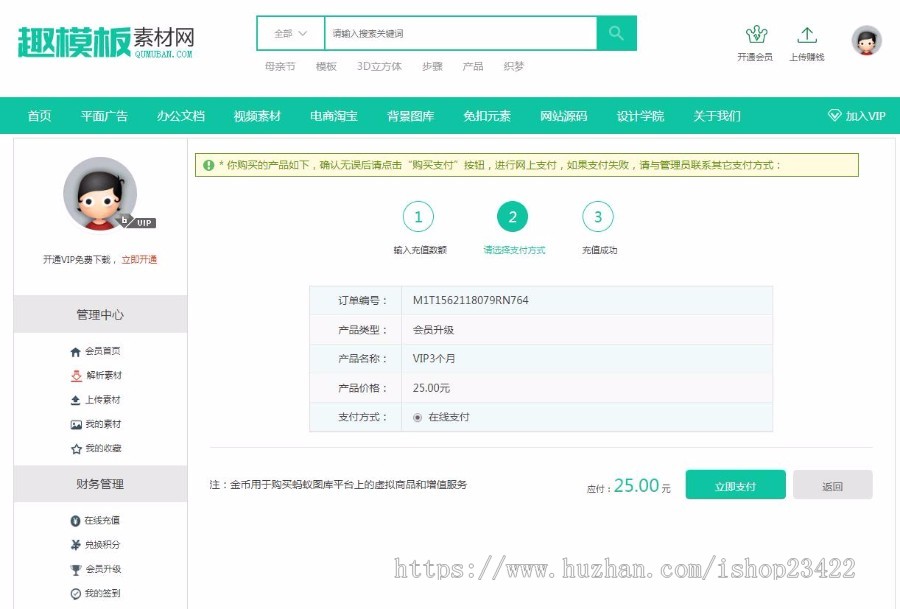Select the 上传素材 upload icon in sidebar
The width and height of the screenshot is (900, 609).
tap(77, 399)
